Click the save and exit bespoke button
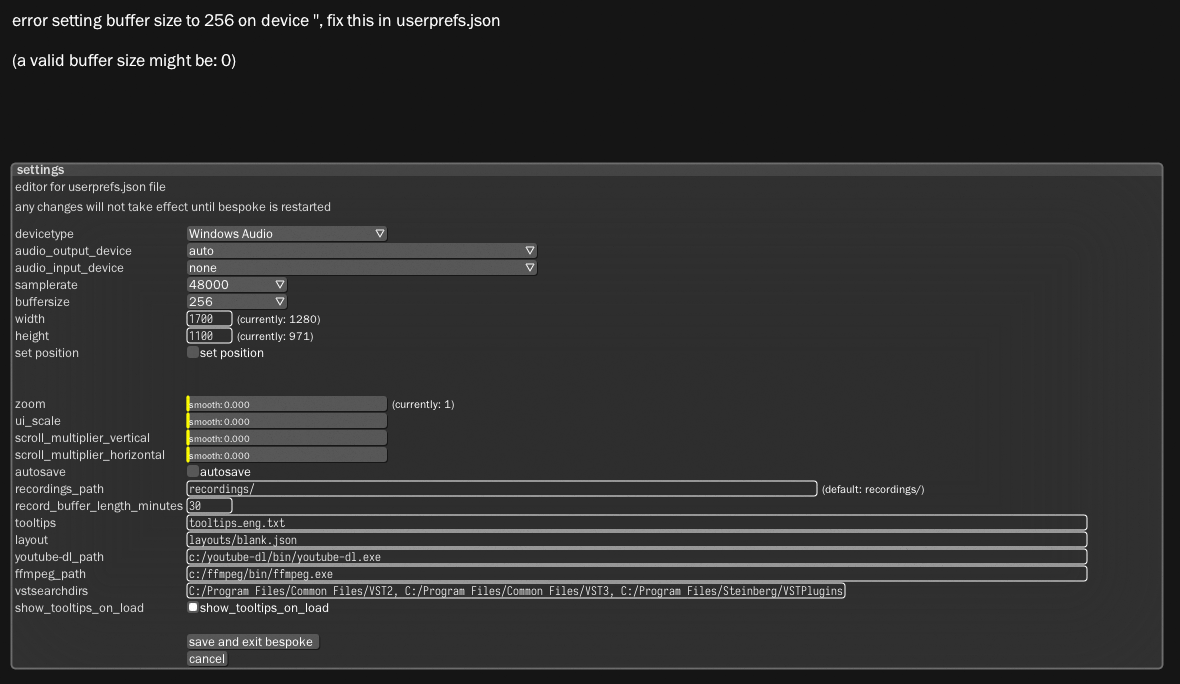Image resolution: width=1180 pixels, height=684 pixels. pos(252,641)
